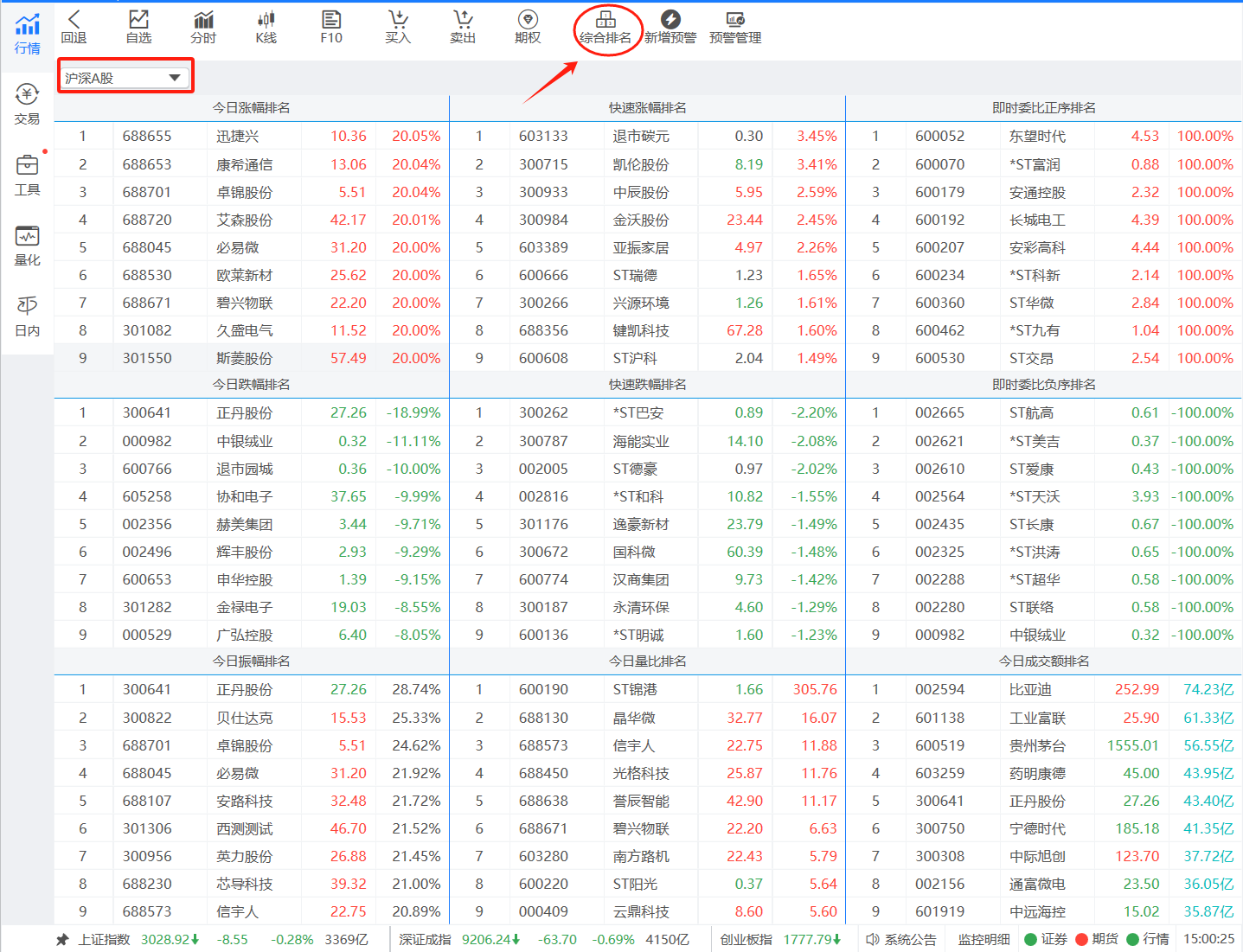Image resolution: width=1243 pixels, height=952 pixels.
Task: Open 工具 tools in left sidebar
Action: [x=27, y=175]
